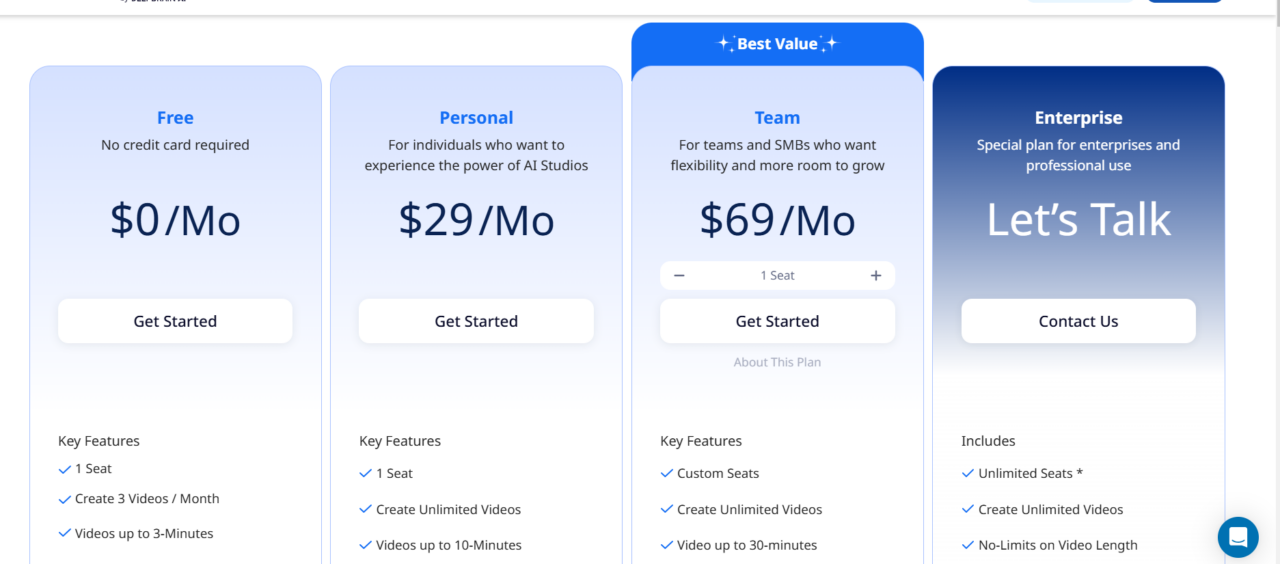The height and width of the screenshot is (564, 1280).
Task: Click the Enterprise plan heading
Action: (x=1078, y=118)
